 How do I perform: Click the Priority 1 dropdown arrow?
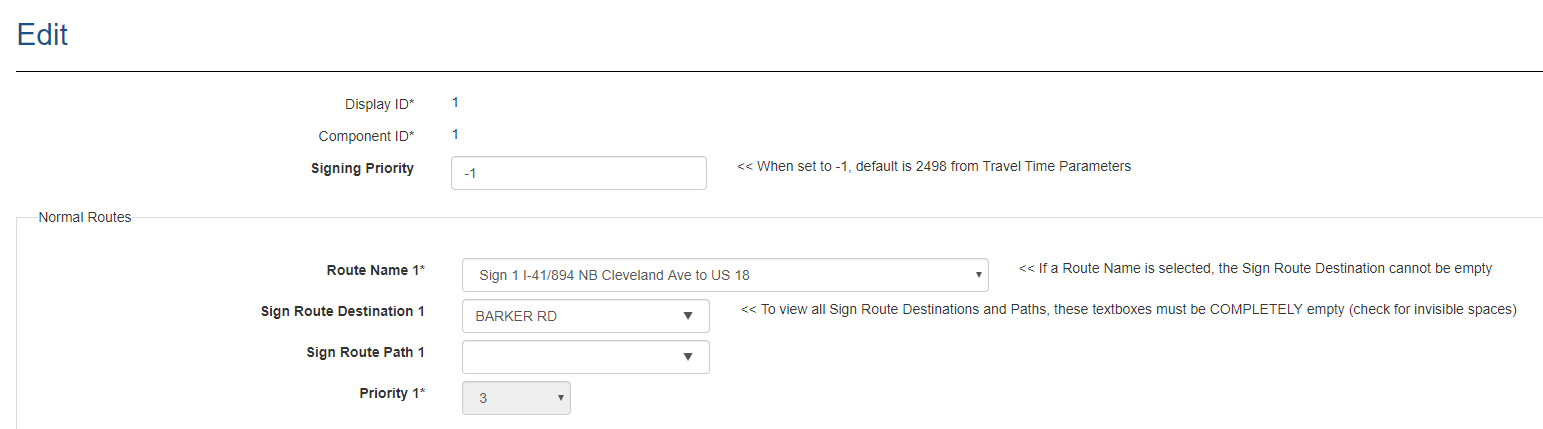pos(561,398)
